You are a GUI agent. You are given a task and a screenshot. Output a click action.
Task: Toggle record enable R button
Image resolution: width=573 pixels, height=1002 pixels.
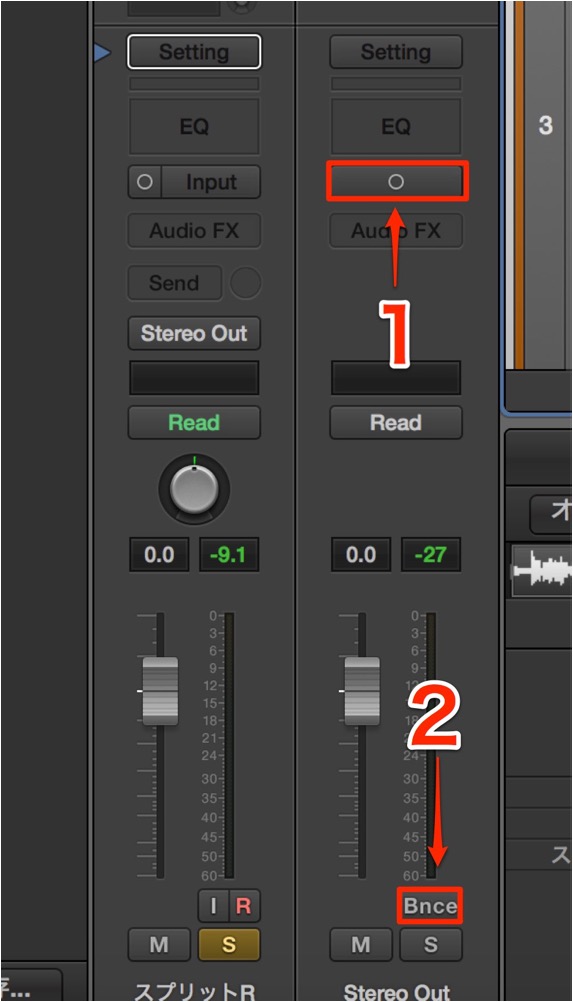point(243,906)
